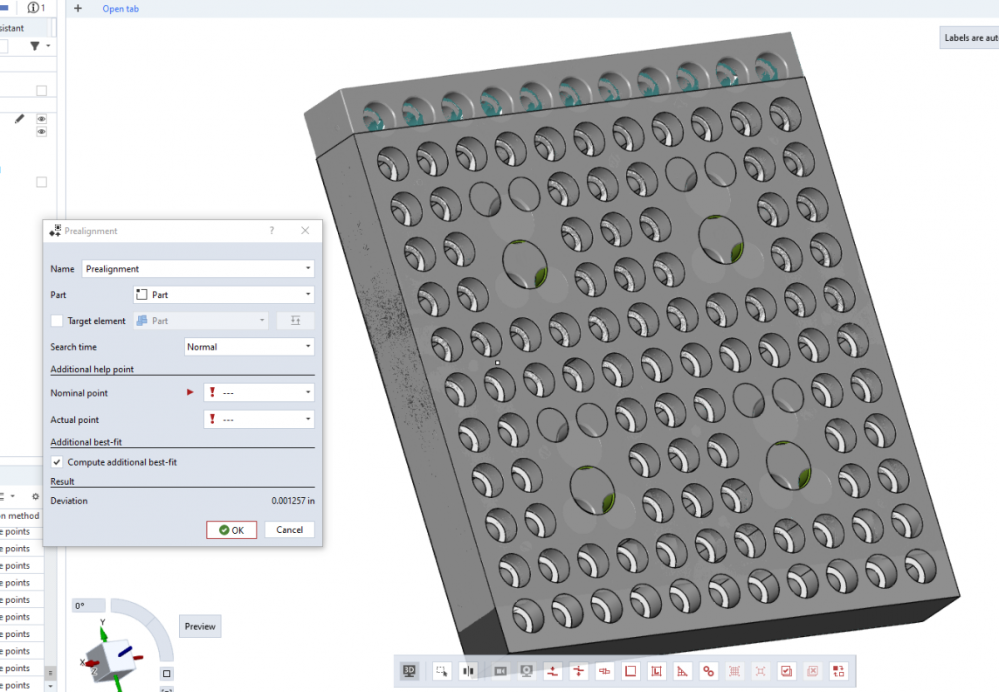Open the Search time dropdown
Screen dimensions: 999x692
(249, 347)
